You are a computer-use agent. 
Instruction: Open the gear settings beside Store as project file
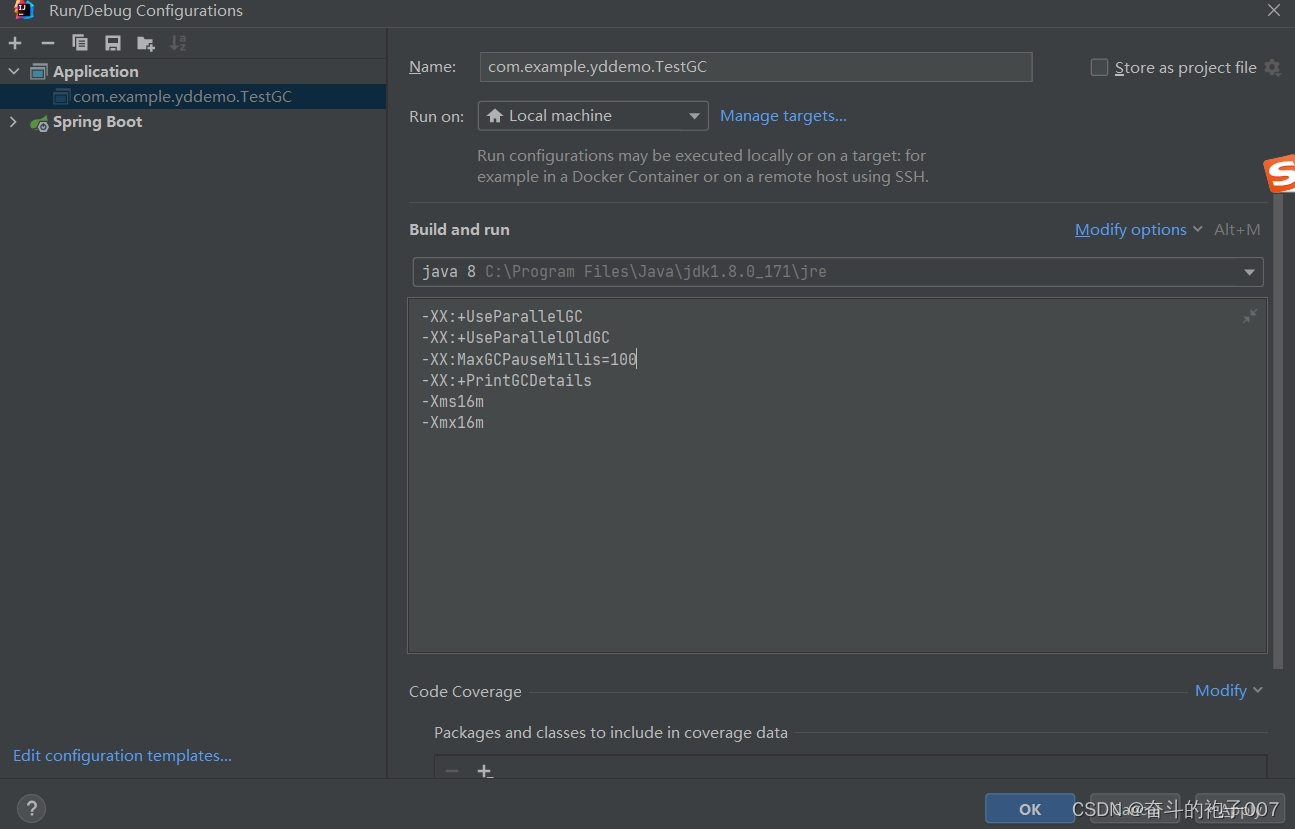click(x=1272, y=67)
